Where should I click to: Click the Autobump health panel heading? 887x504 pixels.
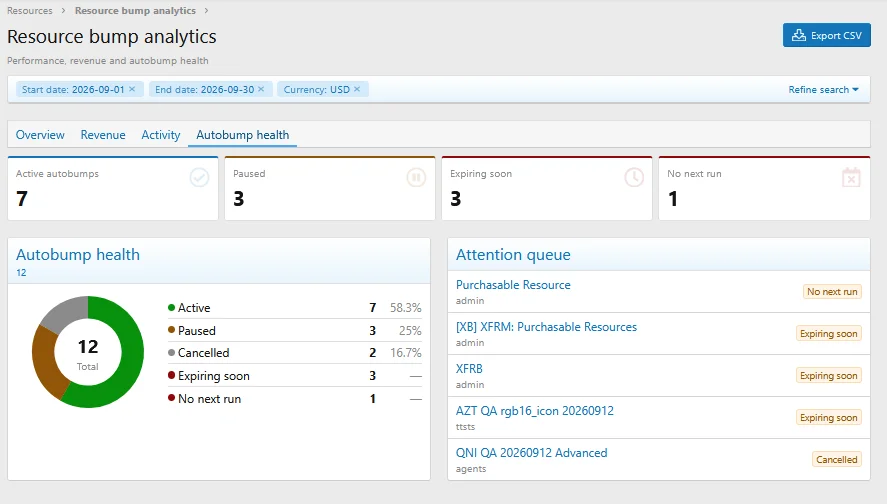pyautogui.click(x=77, y=255)
